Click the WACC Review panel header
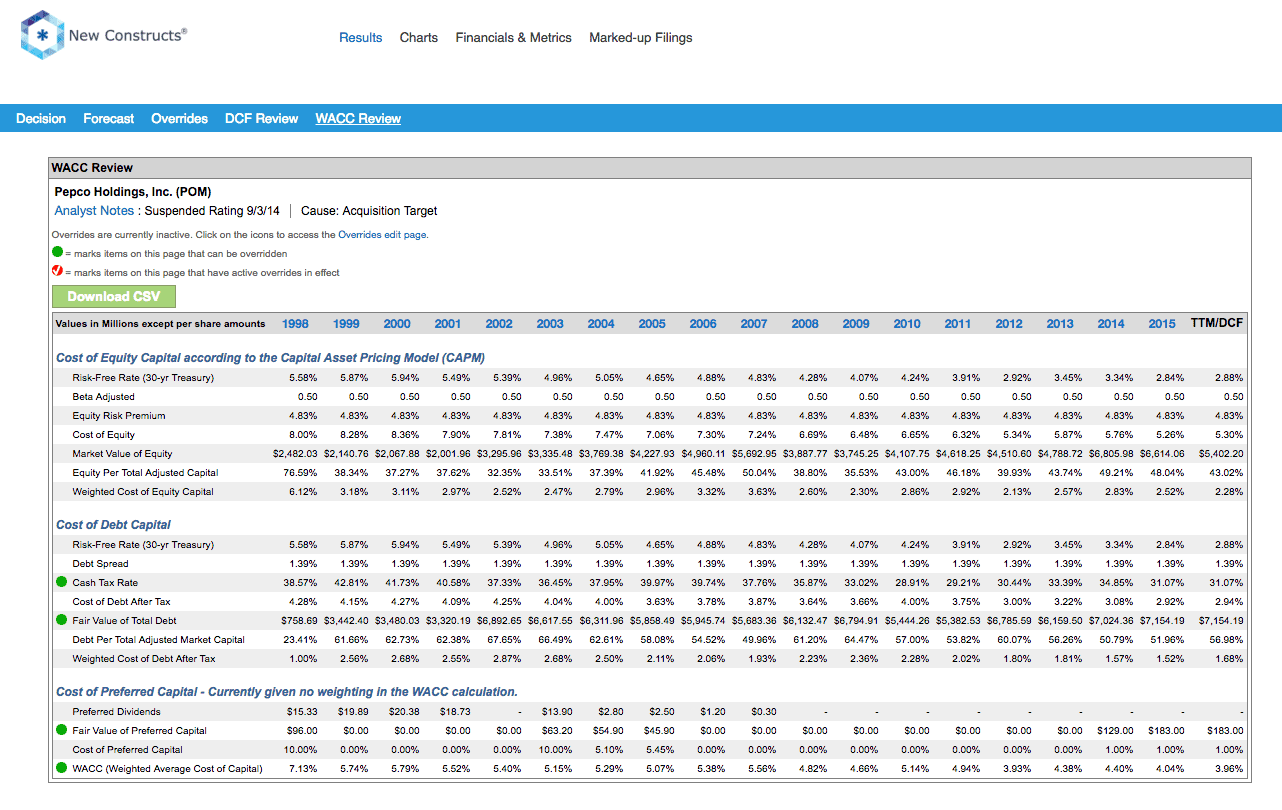The image size is (1282, 810). [650, 167]
